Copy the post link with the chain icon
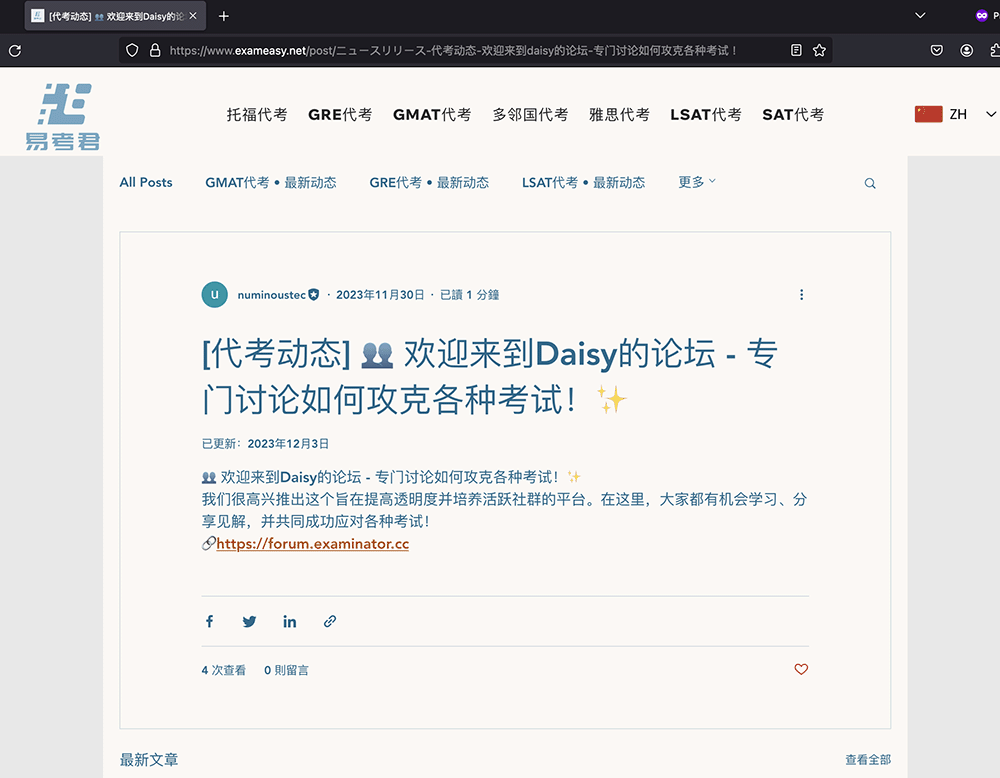 coord(330,621)
